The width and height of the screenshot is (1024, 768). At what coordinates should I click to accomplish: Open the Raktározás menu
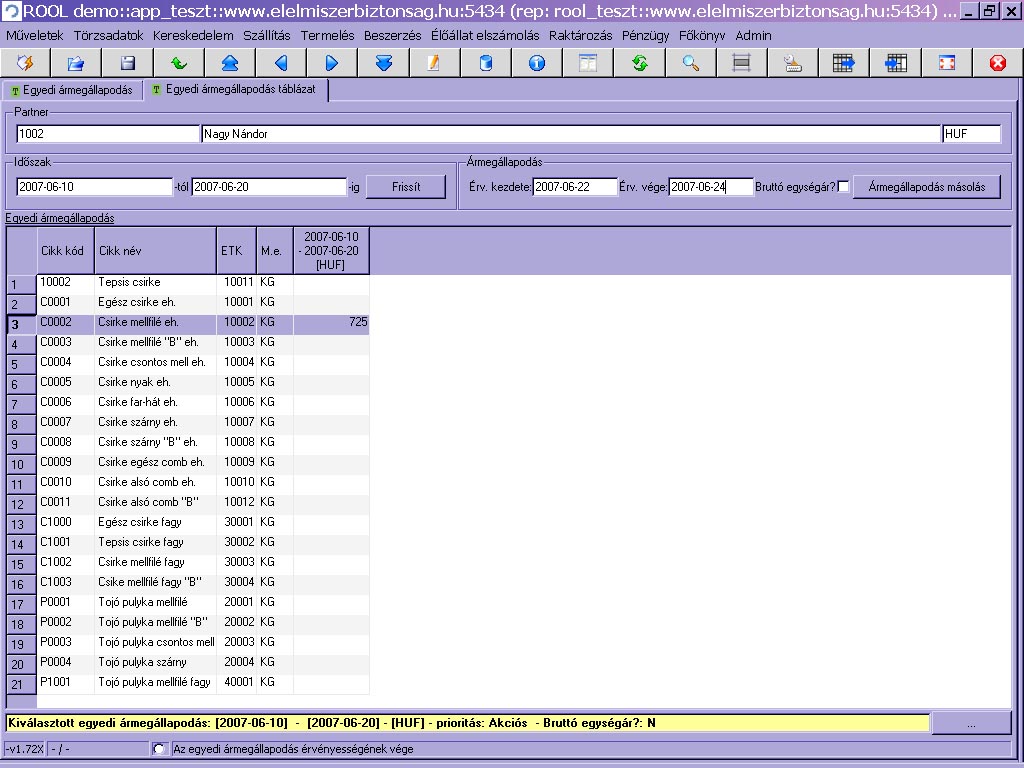[x=580, y=35]
